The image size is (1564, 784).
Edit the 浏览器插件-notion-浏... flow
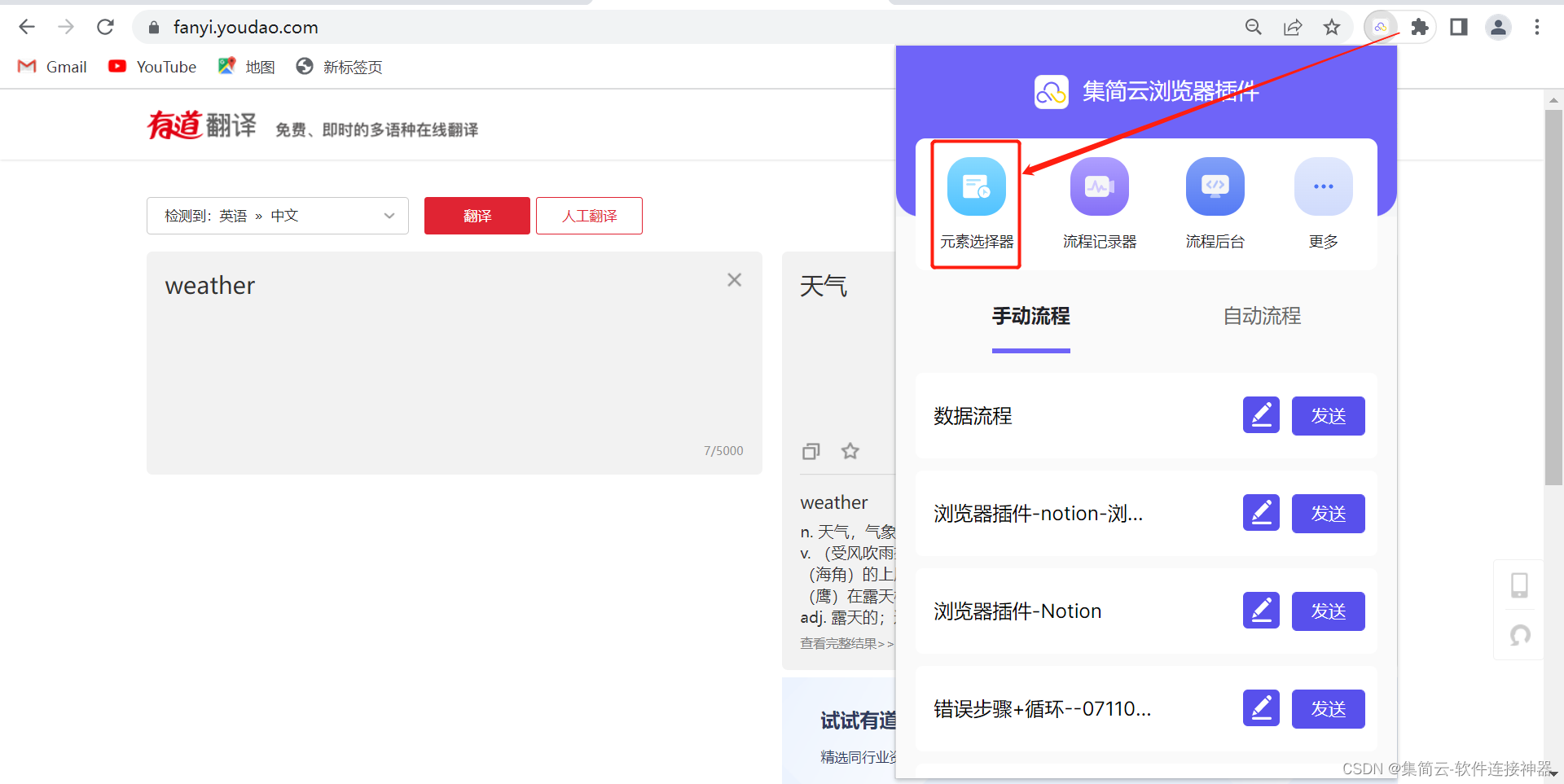1261,513
